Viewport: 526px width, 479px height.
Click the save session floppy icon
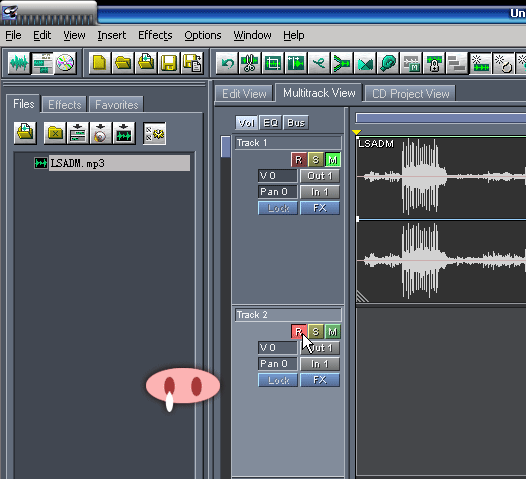[169, 63]
